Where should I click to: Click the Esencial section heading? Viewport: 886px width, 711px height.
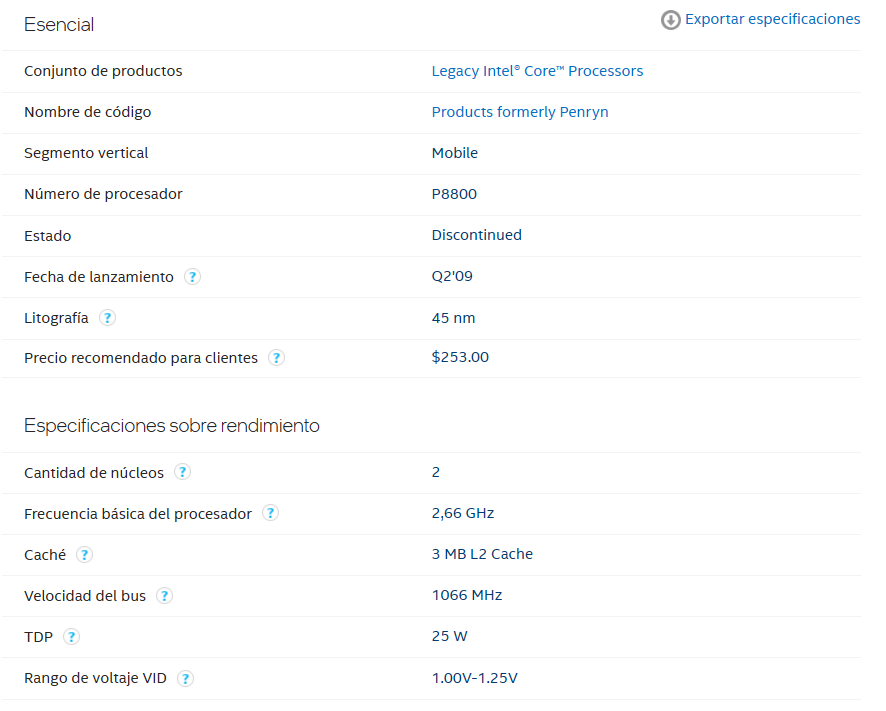[59, 25]
